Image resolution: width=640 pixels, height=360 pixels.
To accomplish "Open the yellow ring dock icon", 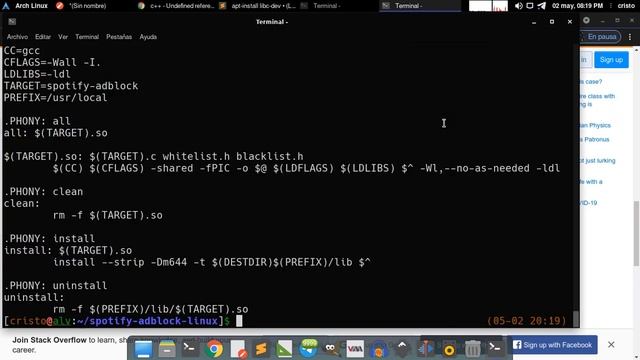I will pos(449,350).
